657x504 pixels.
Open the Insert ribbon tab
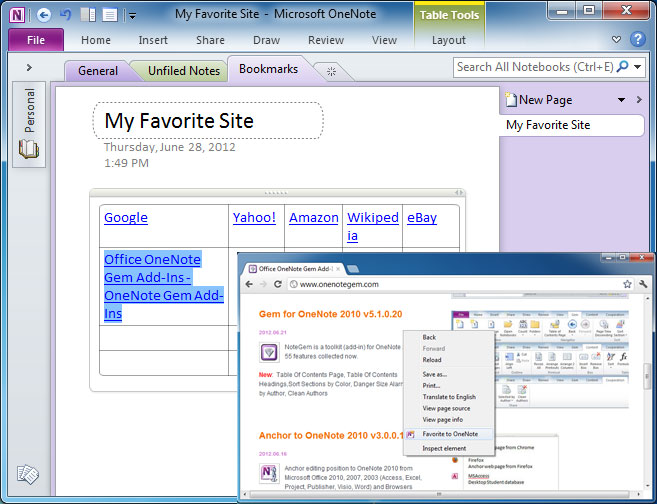153,40
